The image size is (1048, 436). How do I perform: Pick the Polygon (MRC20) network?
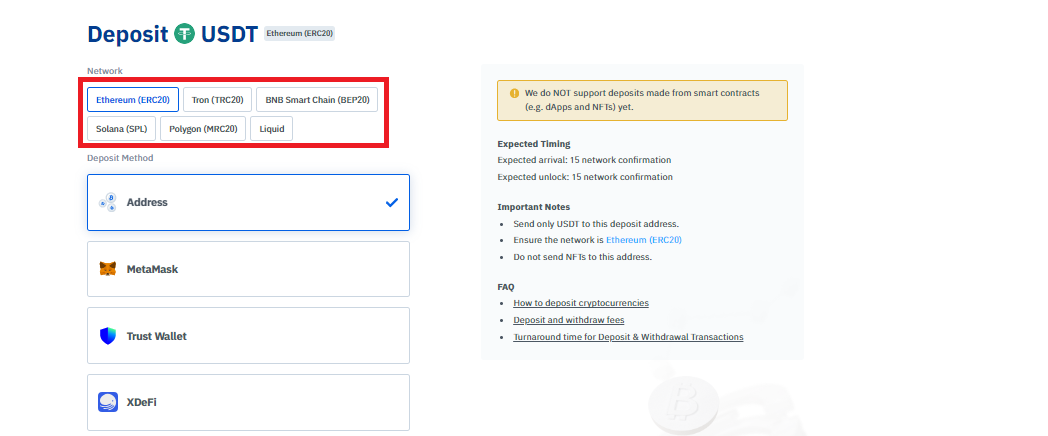pyautogui.click(x=203, y=129)
